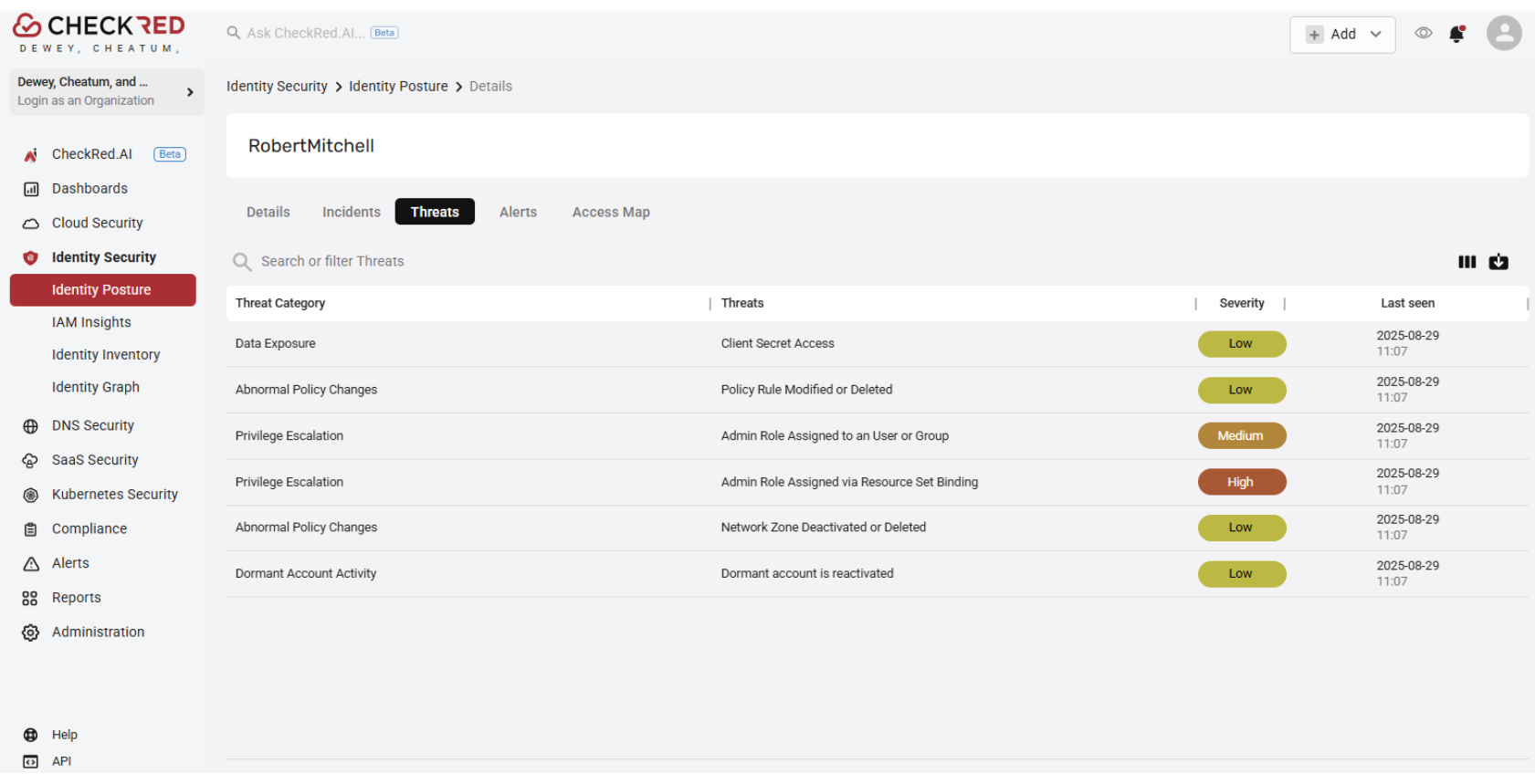This screenshot has width=1535, height=784.
Task: Click the Compliance clipboard icon
Action: 30,529
